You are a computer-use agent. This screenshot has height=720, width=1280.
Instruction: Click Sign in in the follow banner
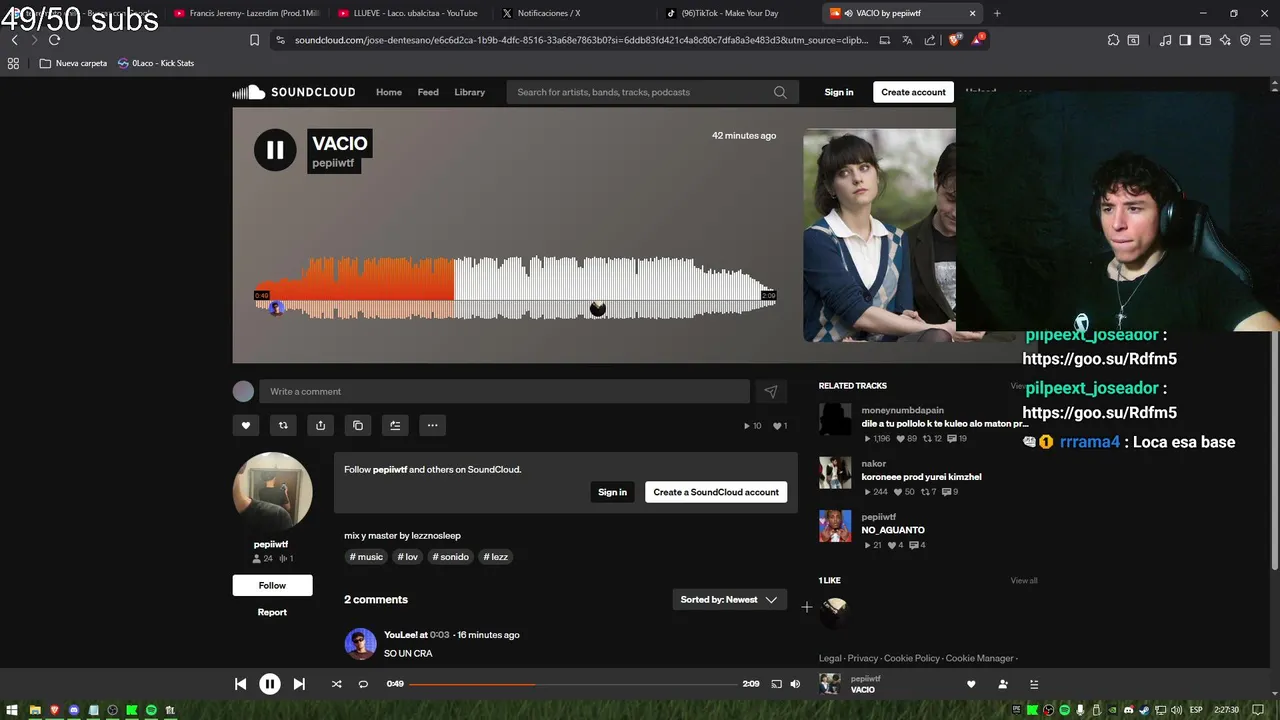612,492
